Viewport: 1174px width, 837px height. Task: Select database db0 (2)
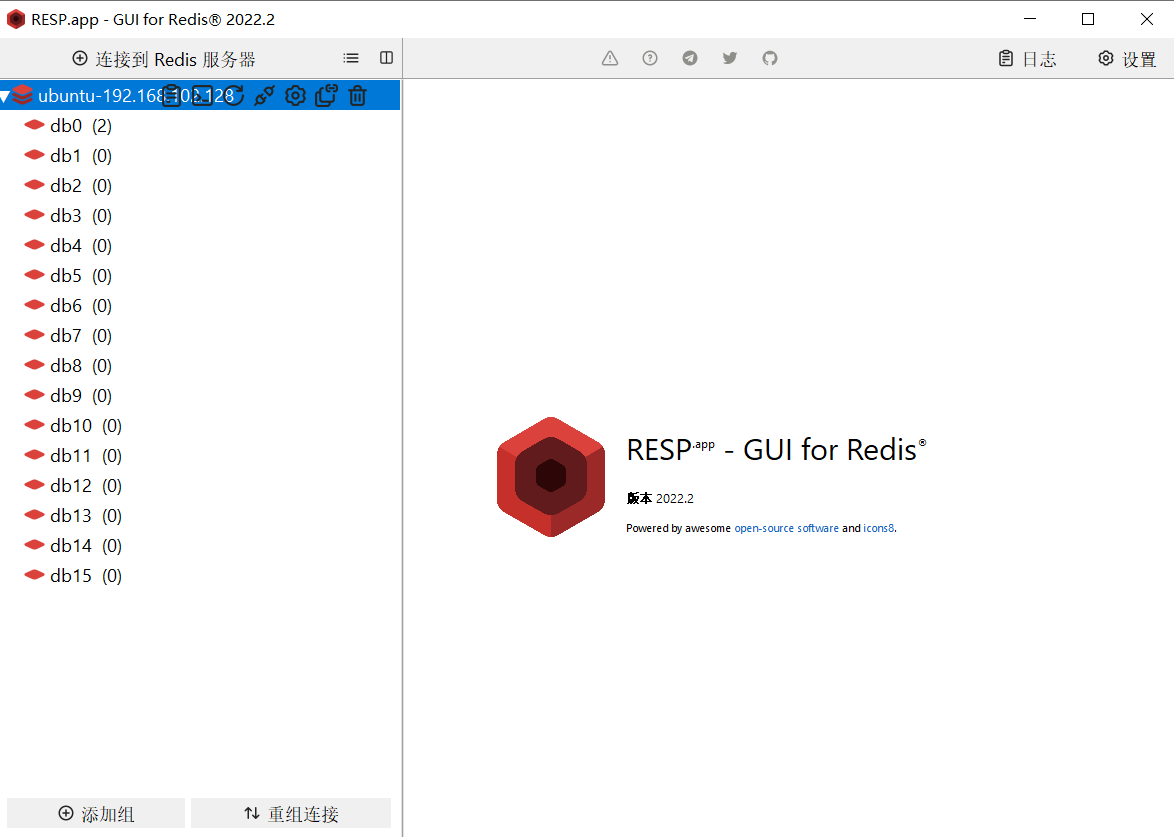point(200,126)
